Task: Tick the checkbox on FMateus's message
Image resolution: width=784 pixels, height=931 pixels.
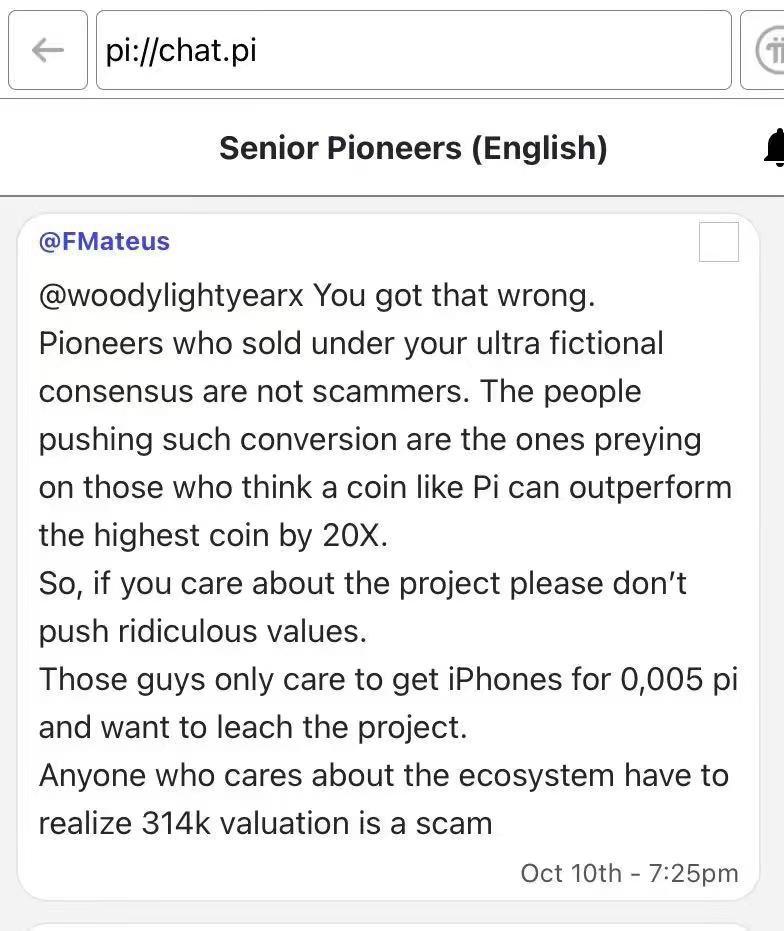Action: (718, 242)
